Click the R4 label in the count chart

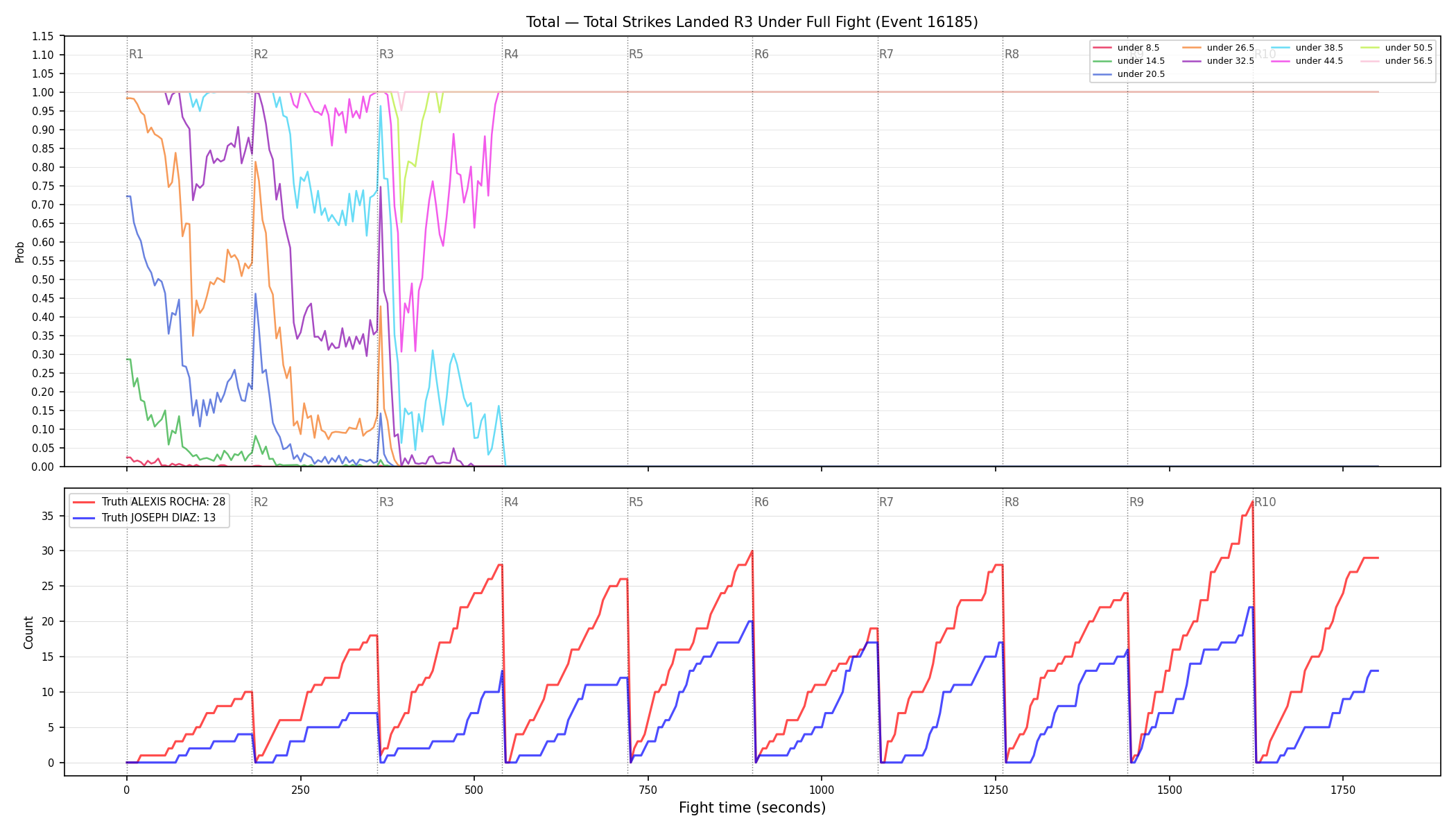[x=511, y=502]
